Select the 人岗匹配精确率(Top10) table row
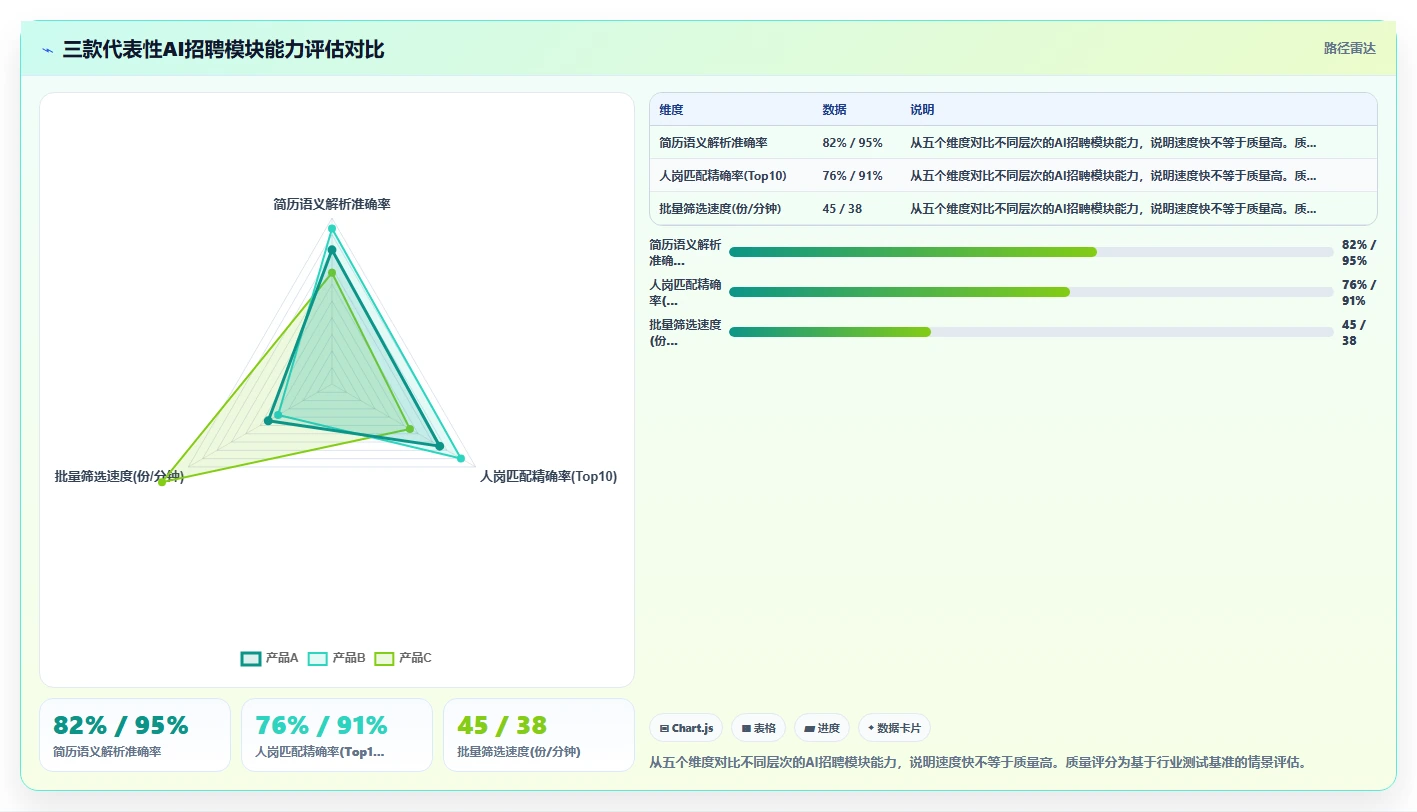 click(x=1013, y=176)
